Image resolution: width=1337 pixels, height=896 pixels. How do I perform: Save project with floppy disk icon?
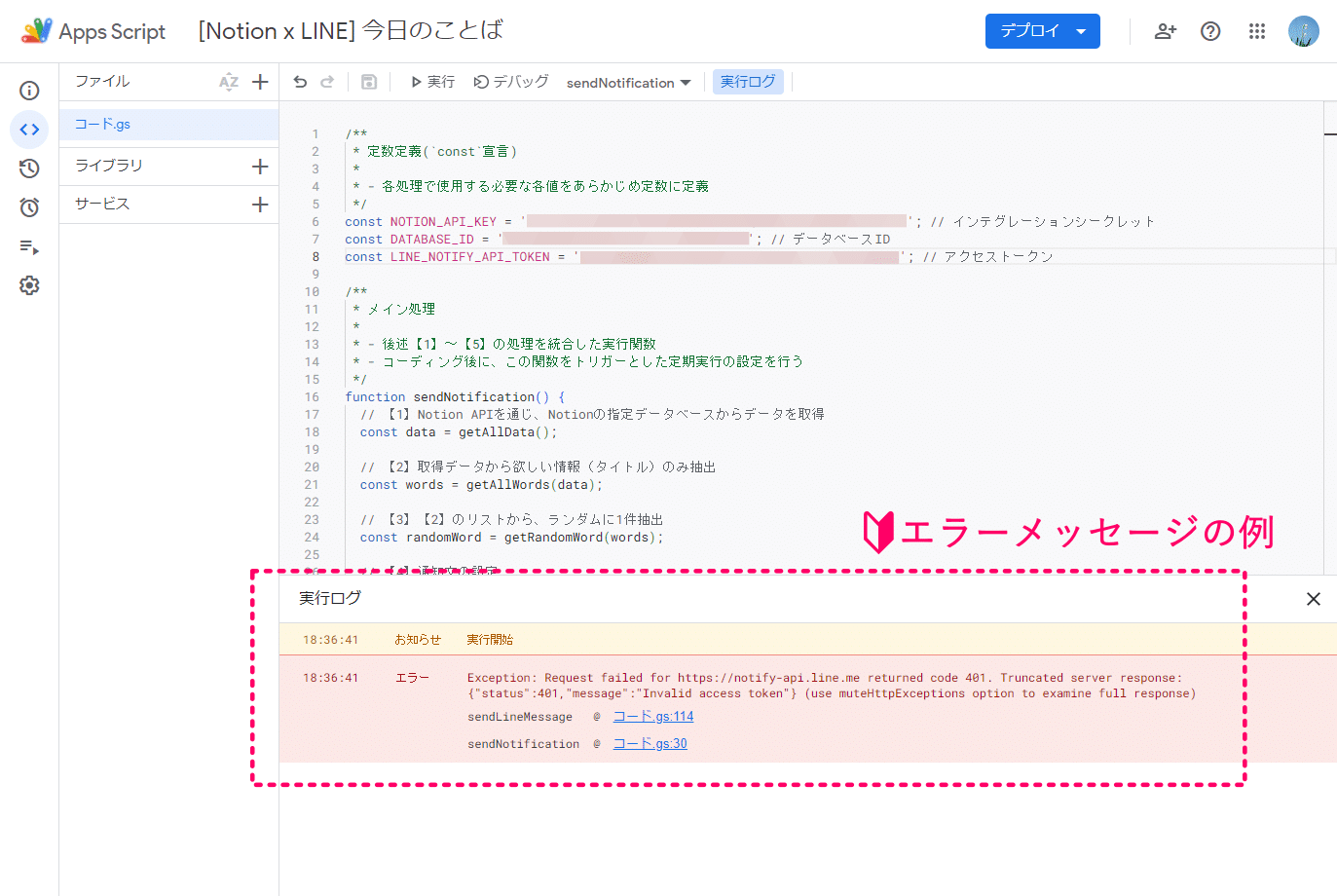[369, 82]
